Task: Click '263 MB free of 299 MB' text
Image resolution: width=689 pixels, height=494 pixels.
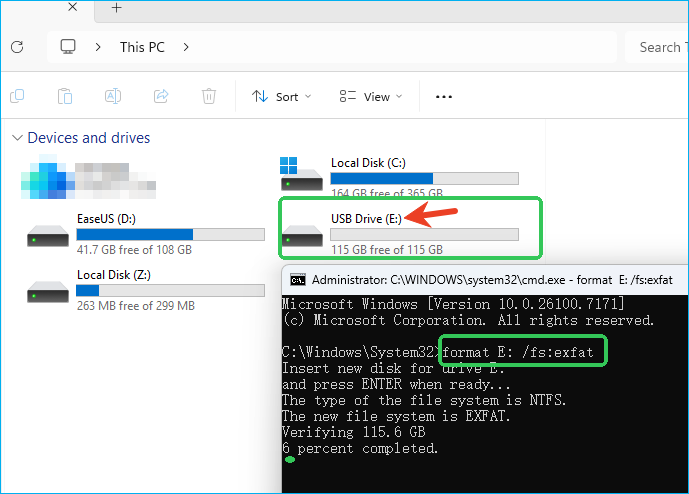Action: [x=136, y=306]
